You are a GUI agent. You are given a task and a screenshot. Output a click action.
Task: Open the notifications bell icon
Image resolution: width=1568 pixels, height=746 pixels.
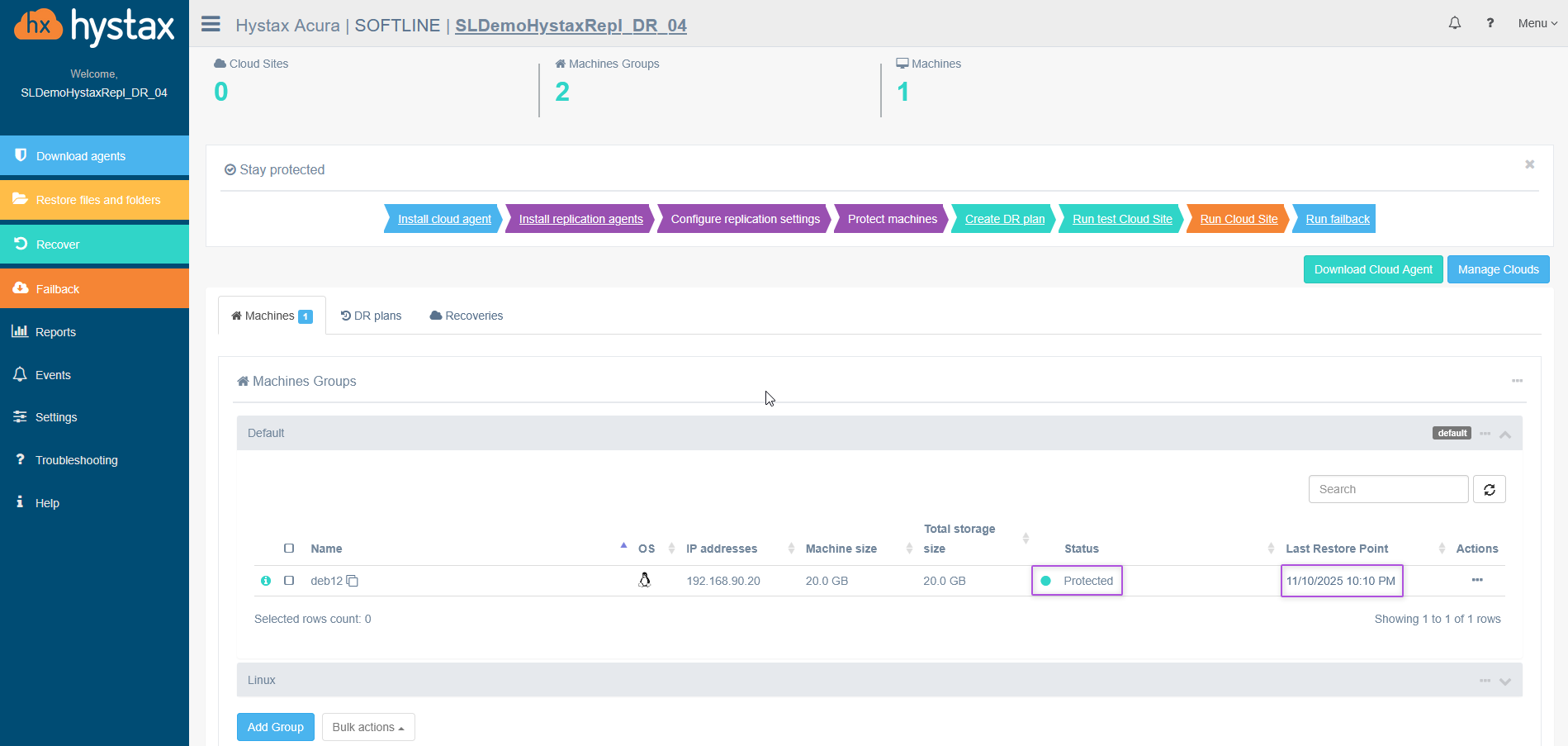pos(1454,23)
